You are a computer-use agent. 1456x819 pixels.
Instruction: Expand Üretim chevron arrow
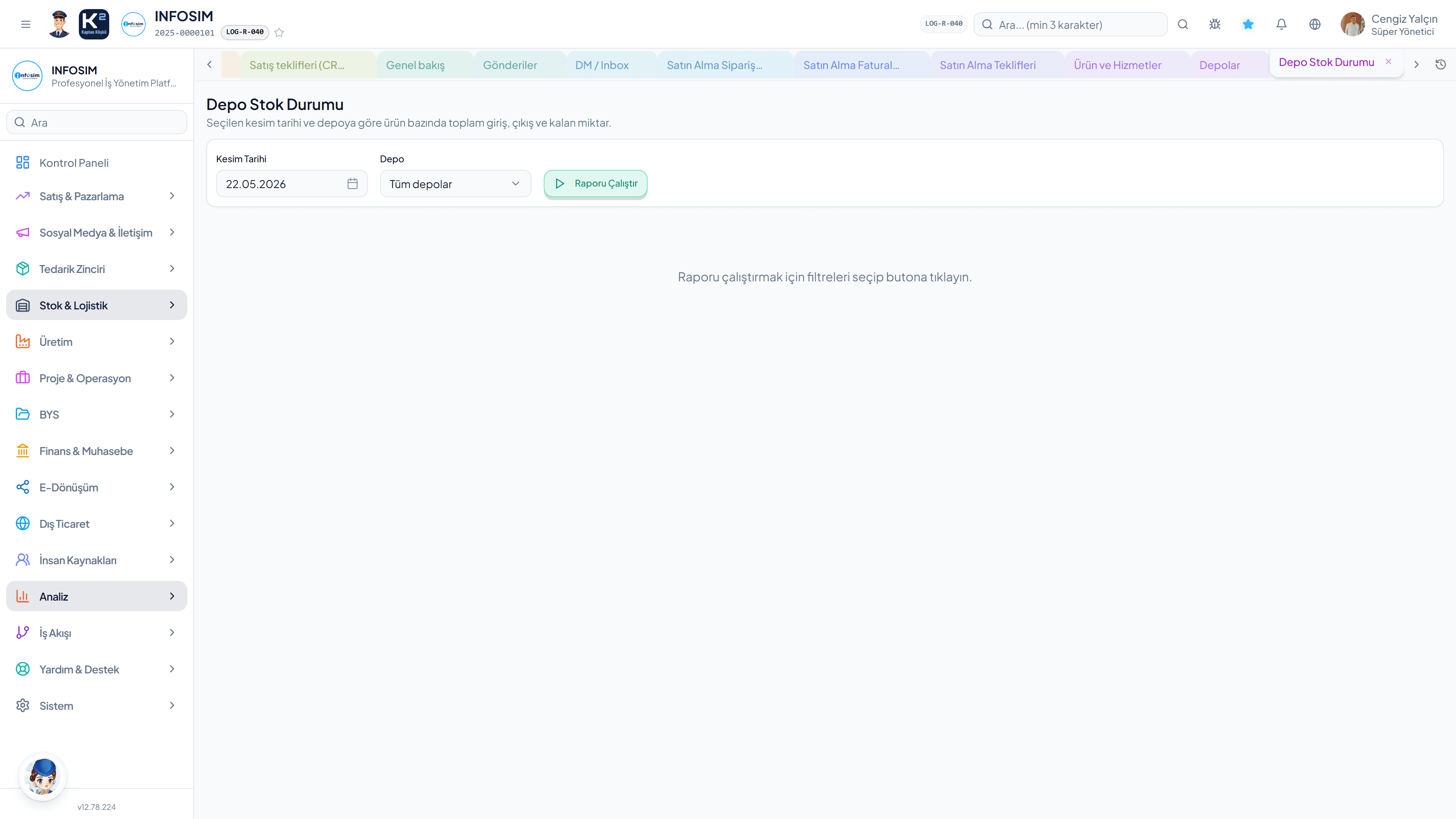pos(172,341)
